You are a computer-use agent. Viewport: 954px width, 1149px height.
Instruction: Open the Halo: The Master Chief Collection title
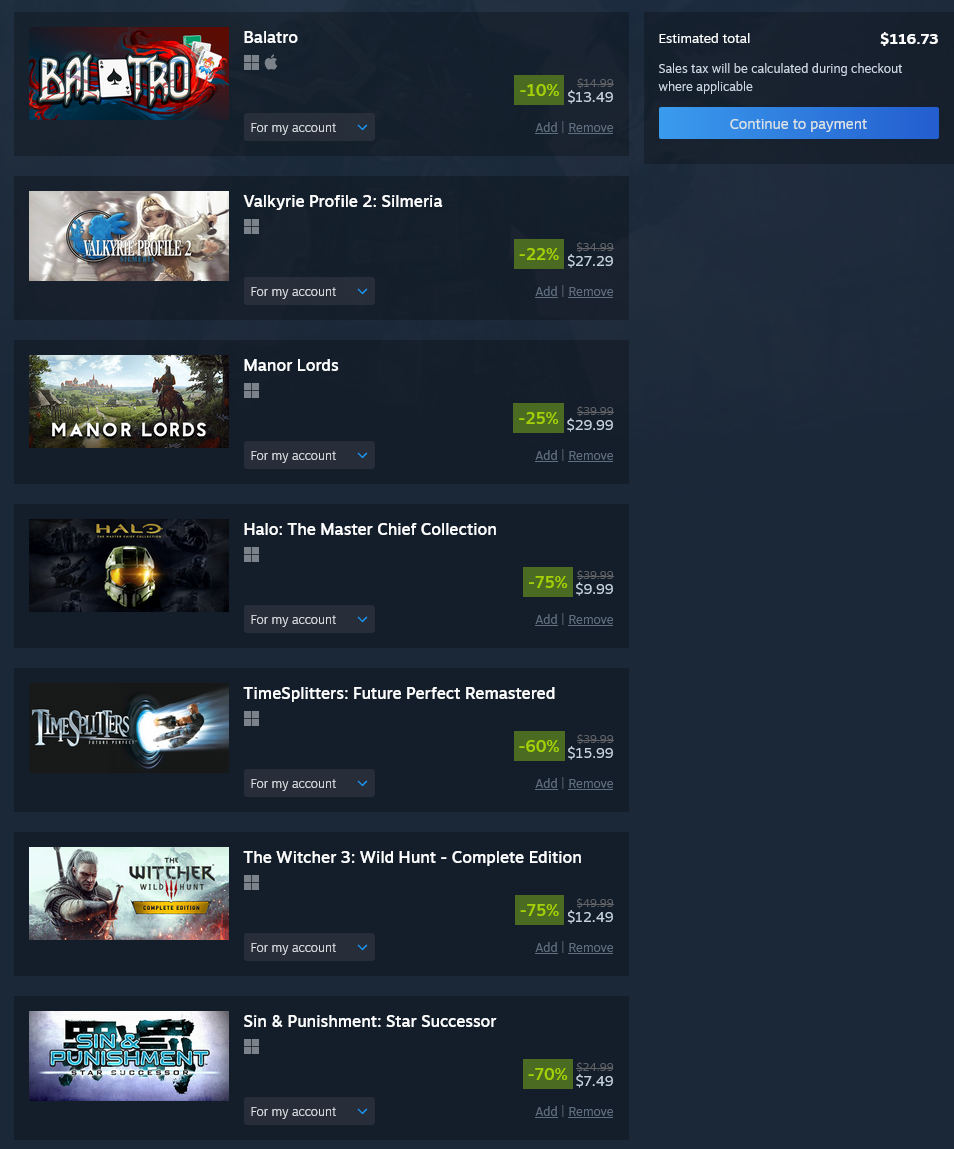pos(369,529)
